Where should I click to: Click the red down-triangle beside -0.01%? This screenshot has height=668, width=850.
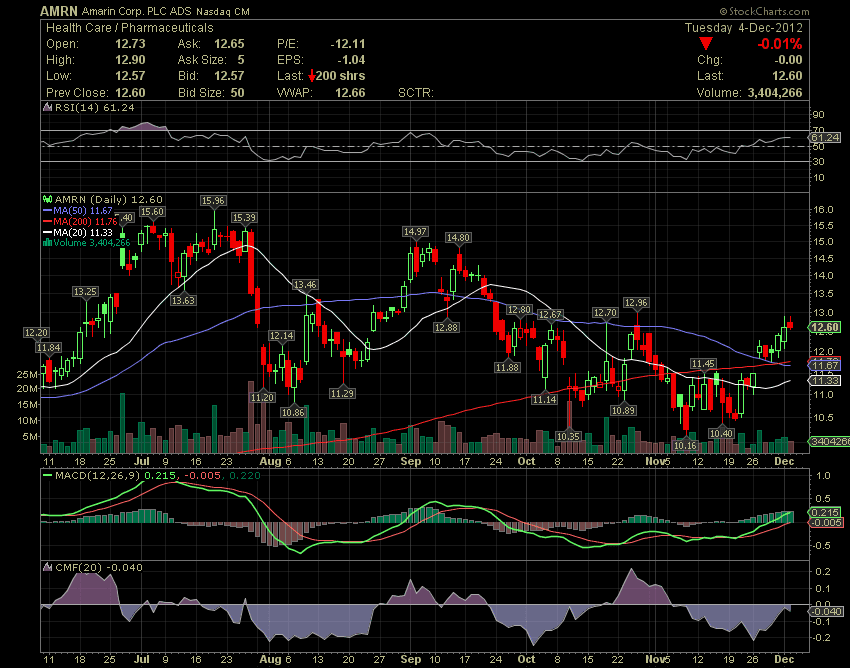coord(707,43)
